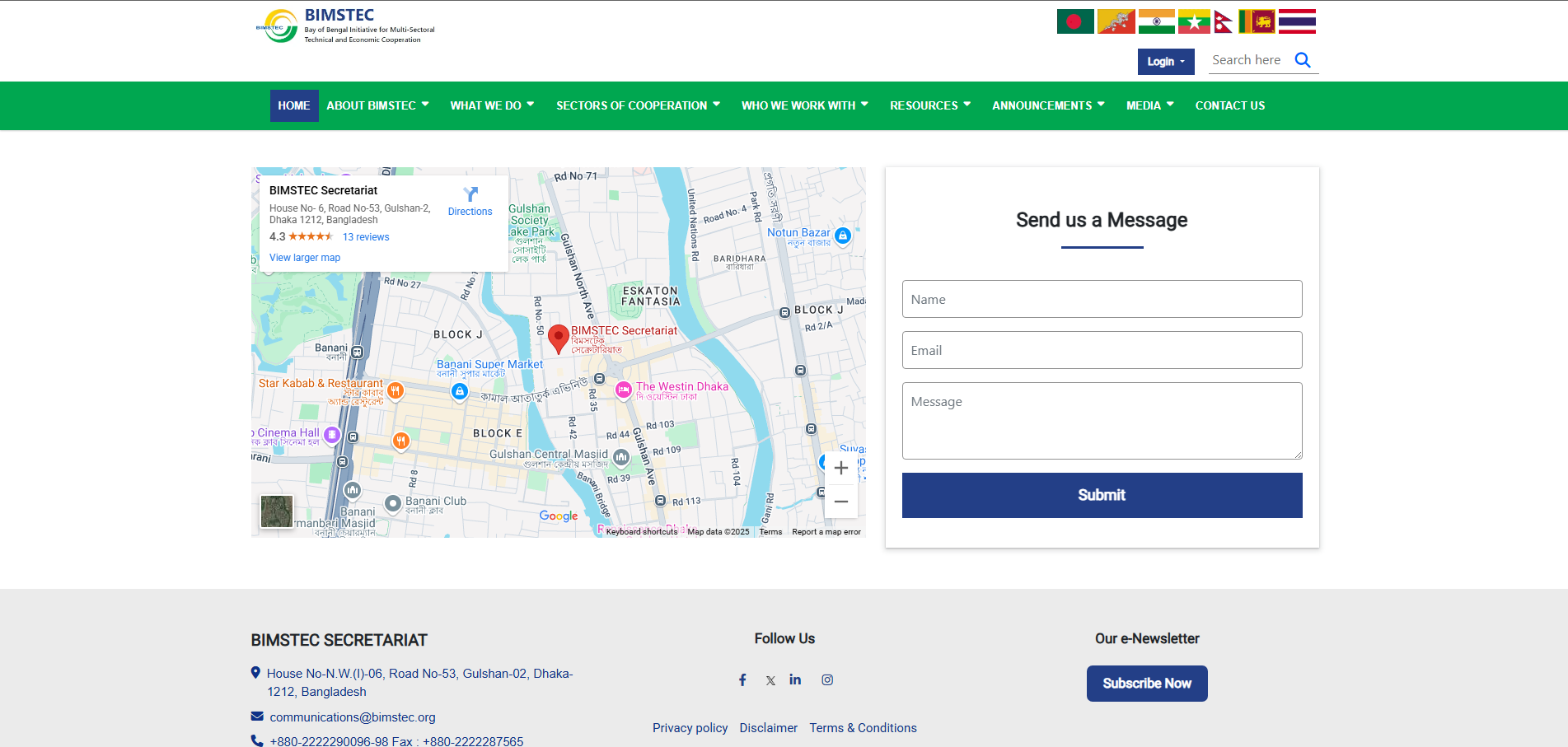
Task: Click the search magnifier icon
Action: point(1302,60)
